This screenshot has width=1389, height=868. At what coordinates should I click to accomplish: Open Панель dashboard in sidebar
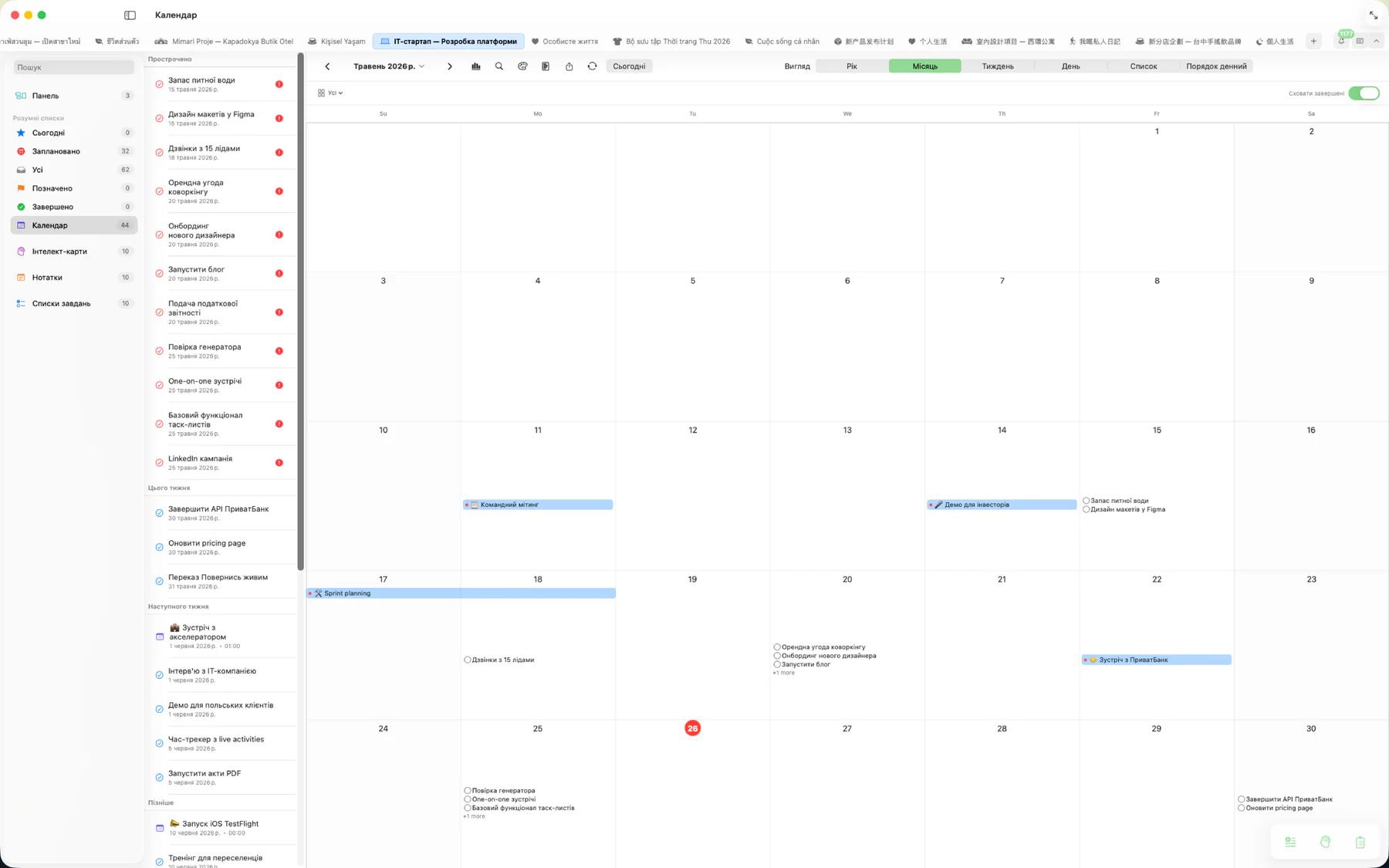[73, 96]
